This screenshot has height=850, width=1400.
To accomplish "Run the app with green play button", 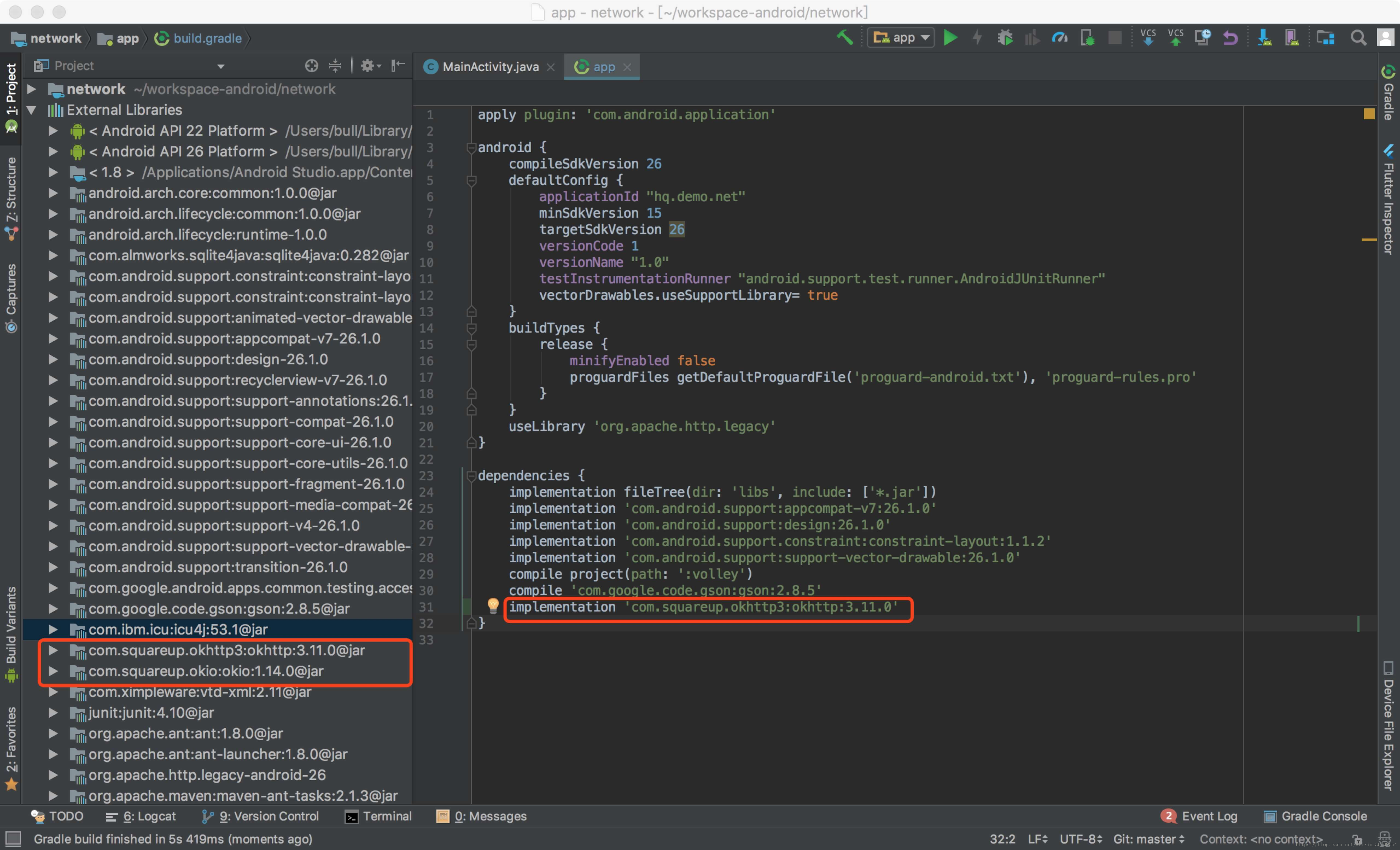I will tap(950, 38).
